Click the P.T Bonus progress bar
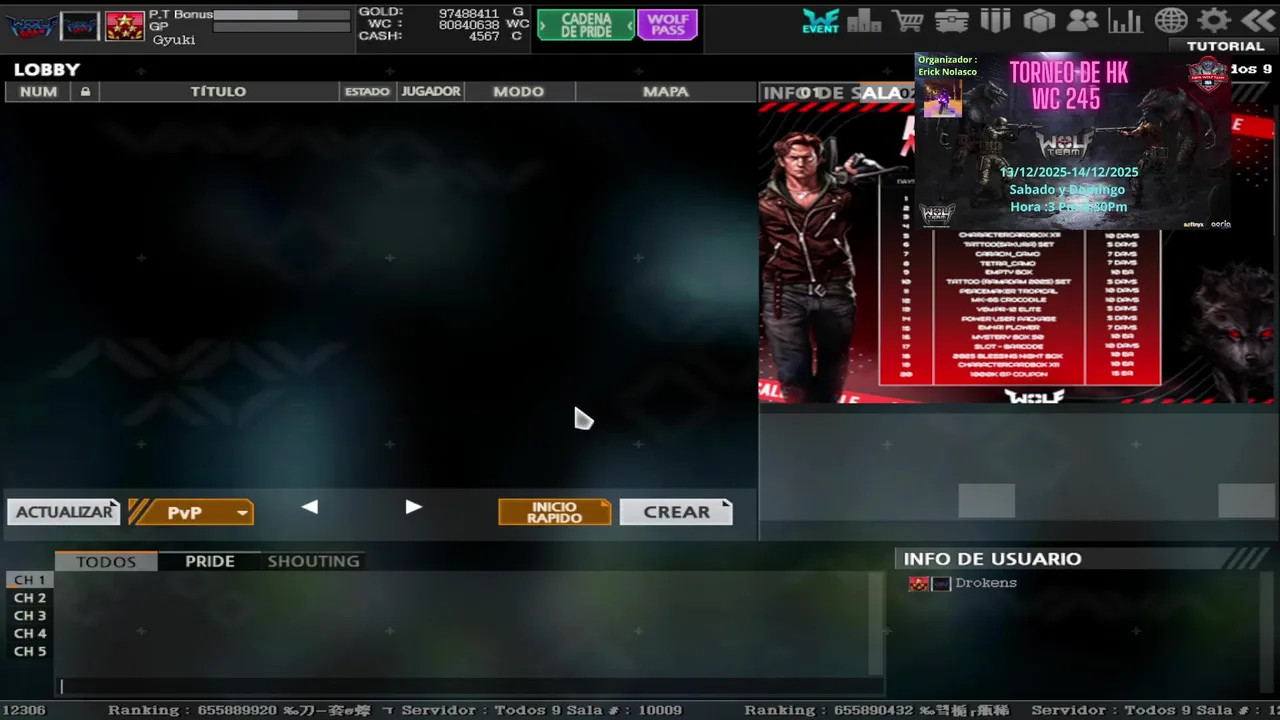The height and width of the screenshot is (720, 1280). [280, 15]
